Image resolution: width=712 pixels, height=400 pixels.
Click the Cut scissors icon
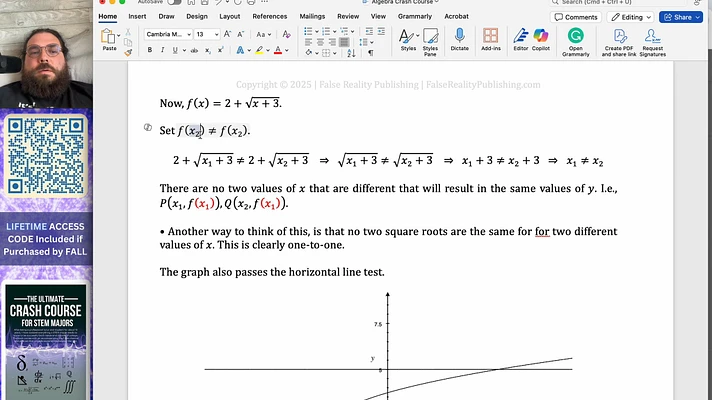(128, 32)
